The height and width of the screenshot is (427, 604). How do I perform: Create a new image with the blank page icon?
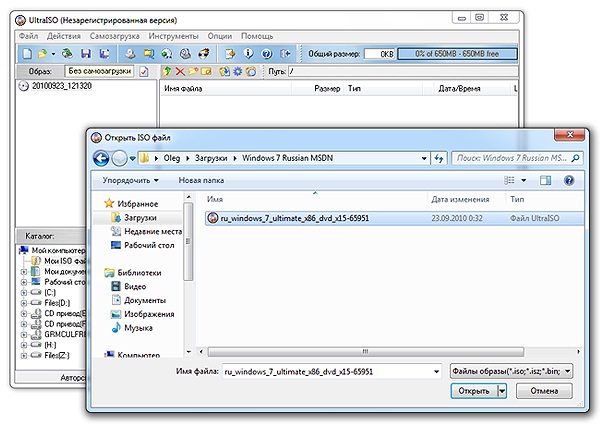27,54
